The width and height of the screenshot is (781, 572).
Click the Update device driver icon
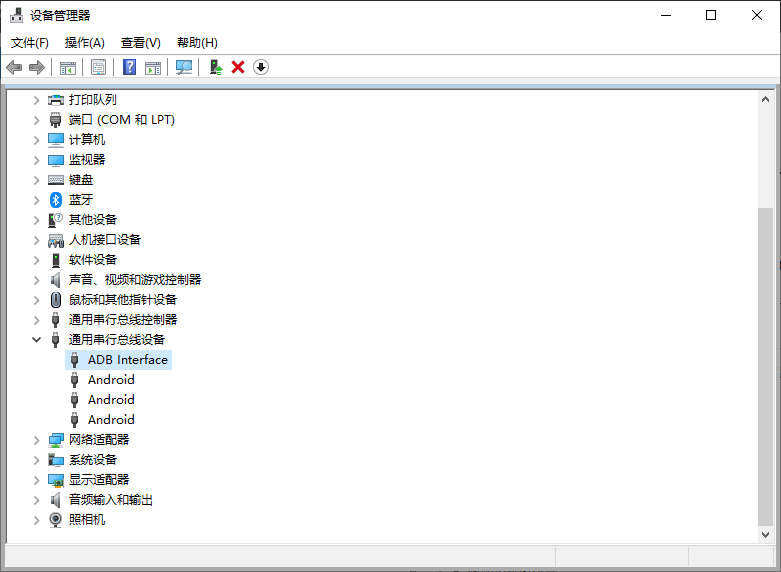pos(216,67)
